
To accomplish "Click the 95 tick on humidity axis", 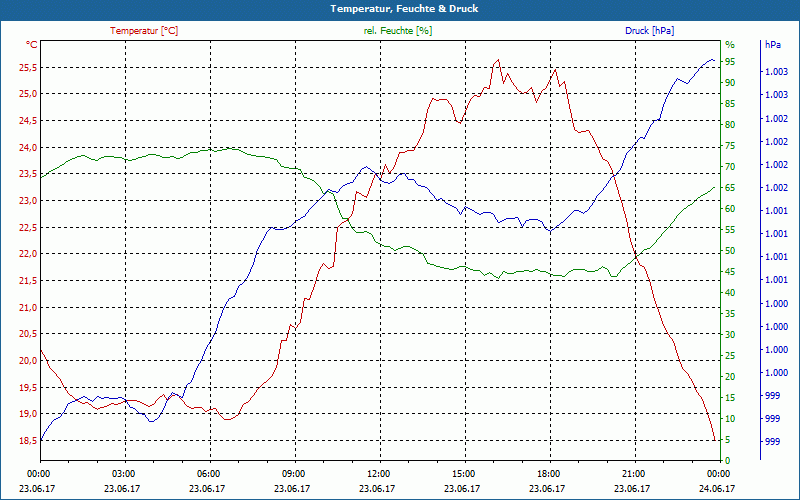I will tap(730, 62).
